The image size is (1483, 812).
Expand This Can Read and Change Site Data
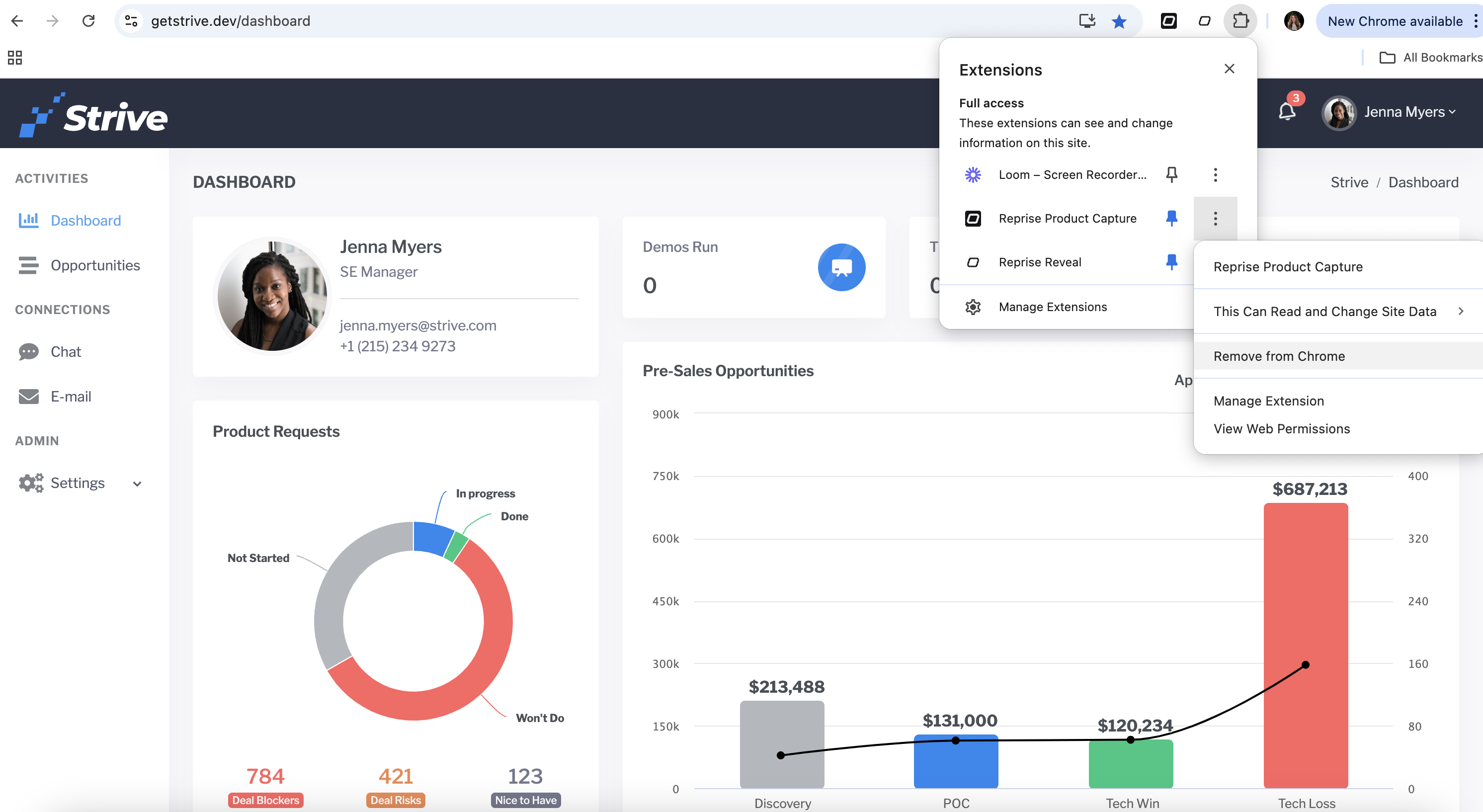(x=1337, y=312)
